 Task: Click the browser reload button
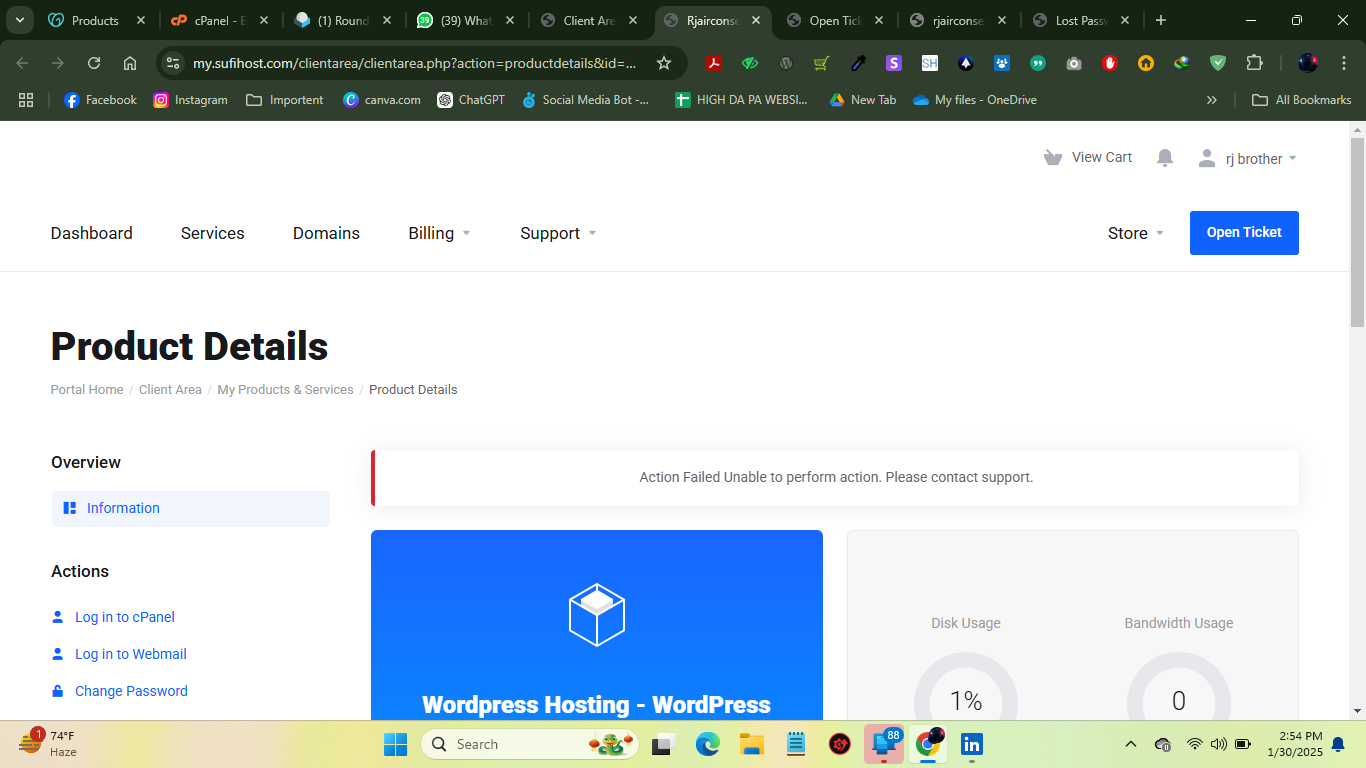click(94, 63)
